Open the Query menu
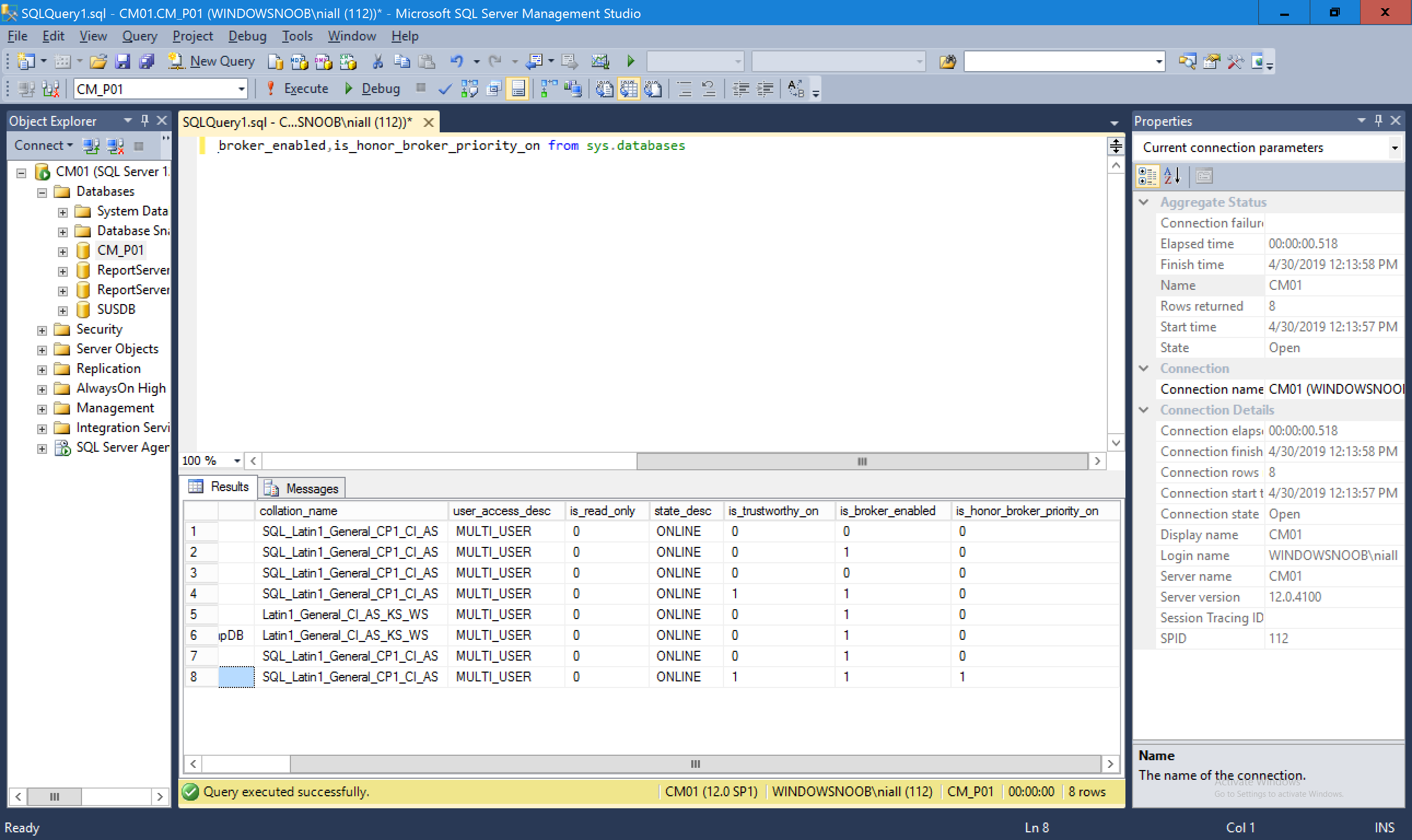 click(140, 36)
